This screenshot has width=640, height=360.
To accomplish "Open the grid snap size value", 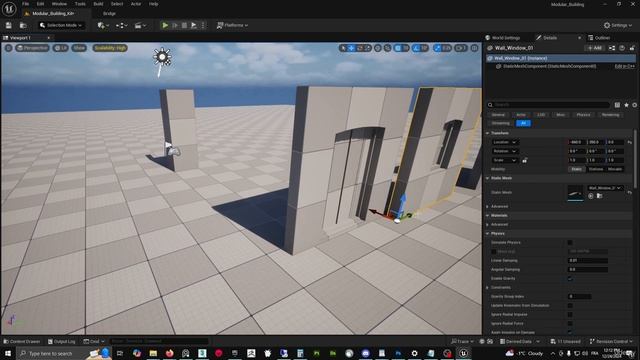I will 405,48.
